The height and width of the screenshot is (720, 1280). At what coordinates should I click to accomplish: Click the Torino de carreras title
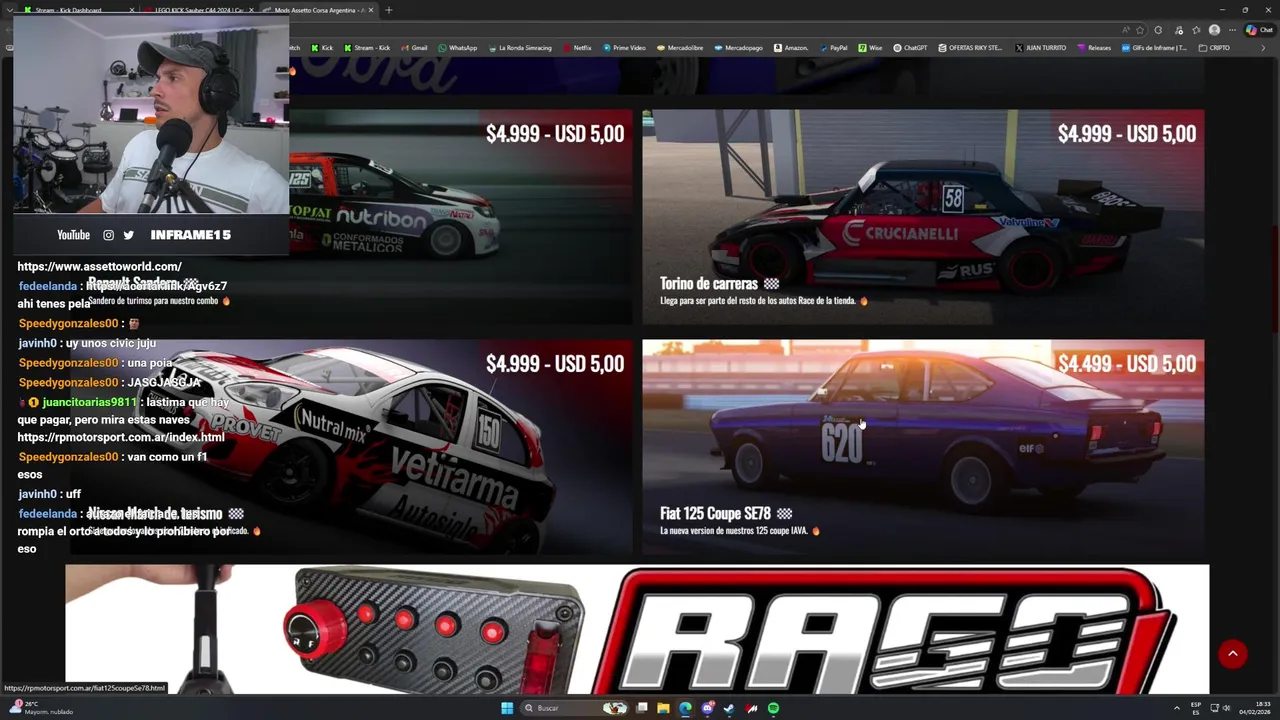tap(709, 284)
